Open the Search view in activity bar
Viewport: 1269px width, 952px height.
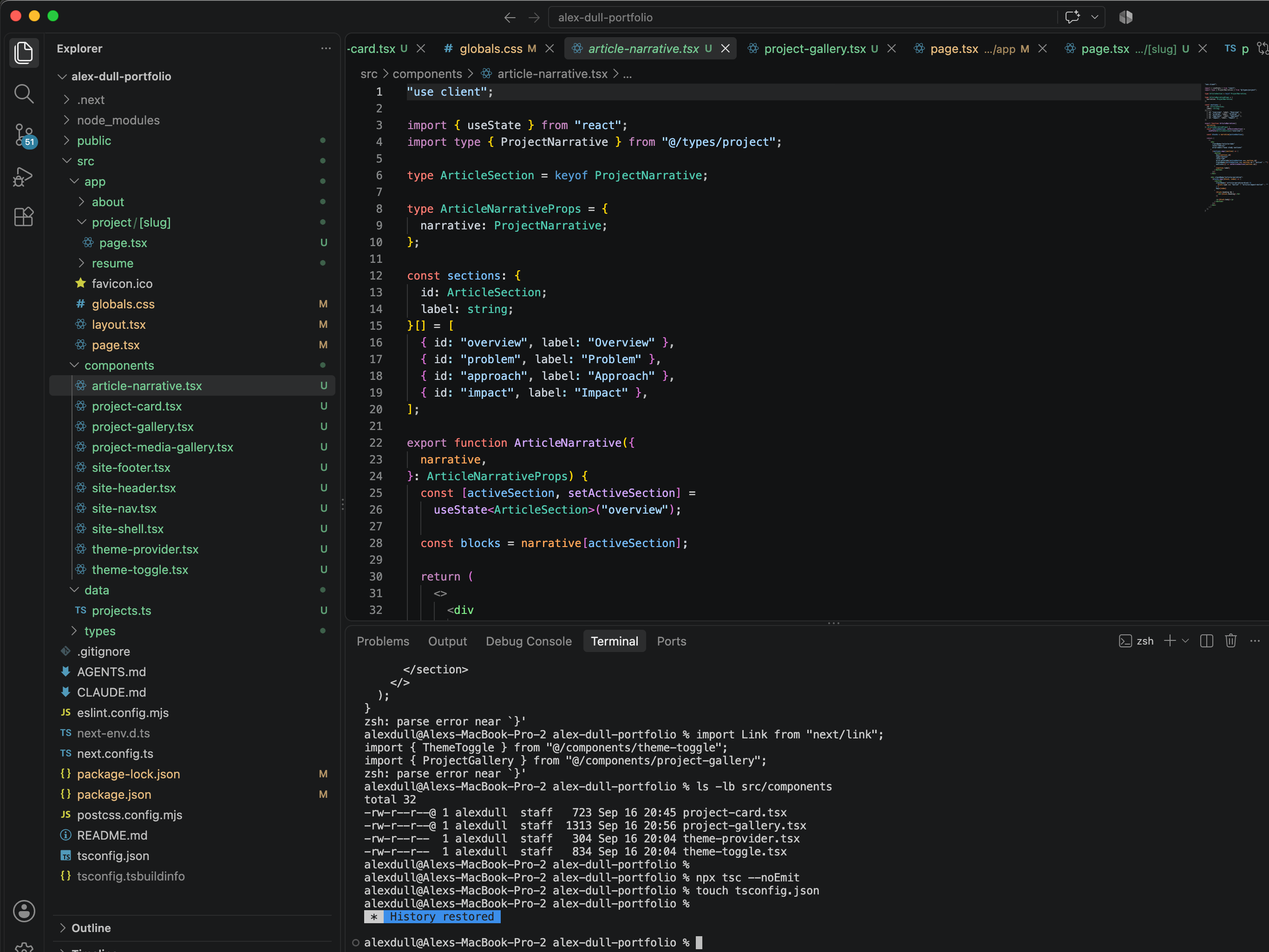(24, 93)
